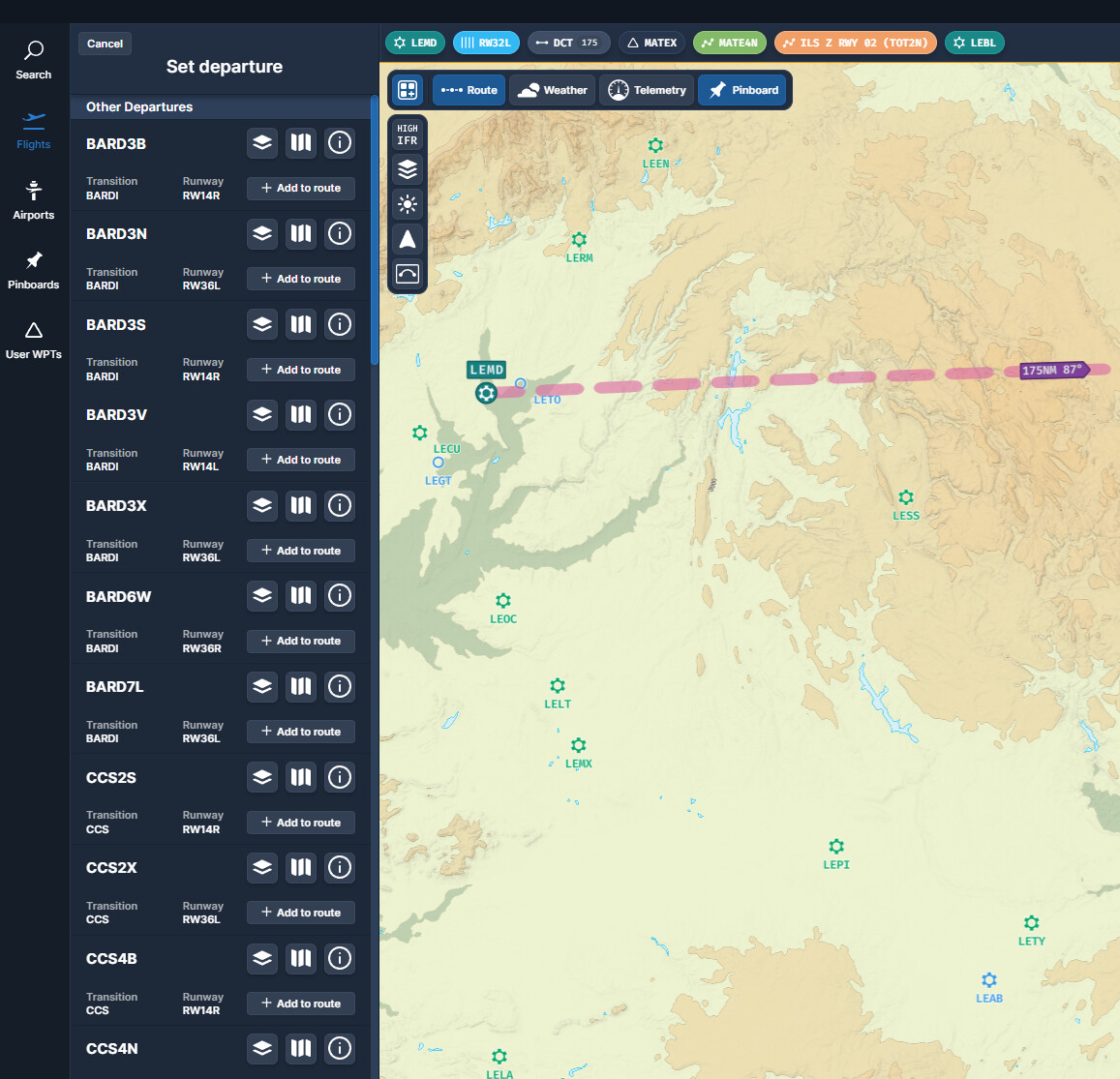
Task: Toggle map brightness sun icon
Action: 408,204
